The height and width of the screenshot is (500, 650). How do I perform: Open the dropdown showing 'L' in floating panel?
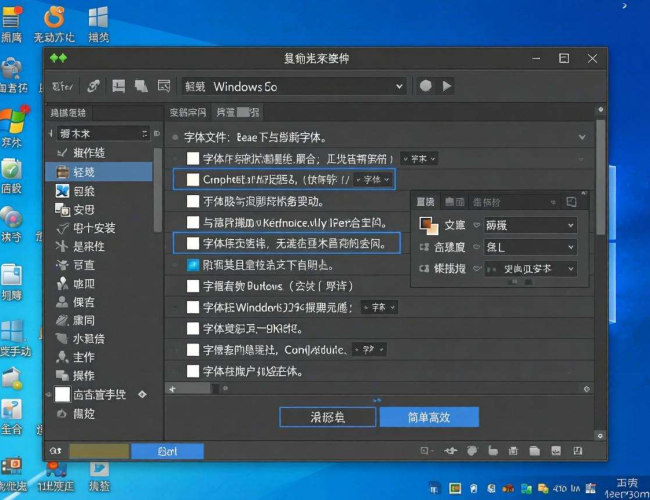pos(530,247)
